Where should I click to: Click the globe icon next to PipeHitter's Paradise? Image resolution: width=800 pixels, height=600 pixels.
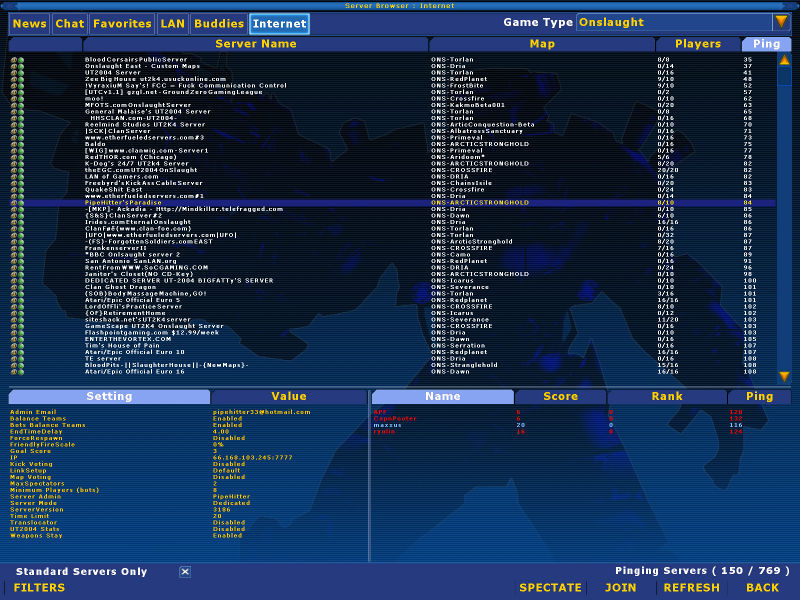[x=13, y=204]
